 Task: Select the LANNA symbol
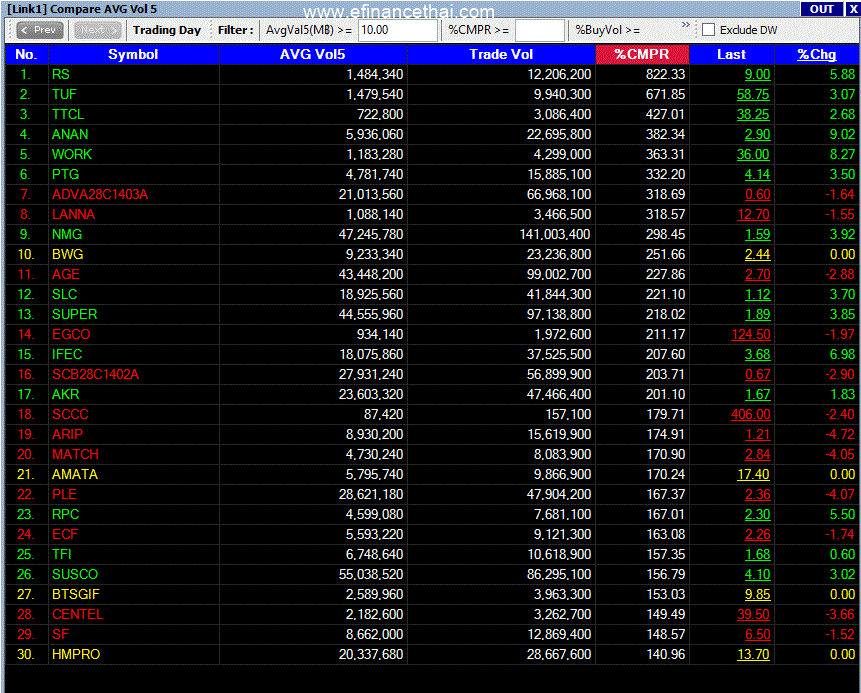74,214
